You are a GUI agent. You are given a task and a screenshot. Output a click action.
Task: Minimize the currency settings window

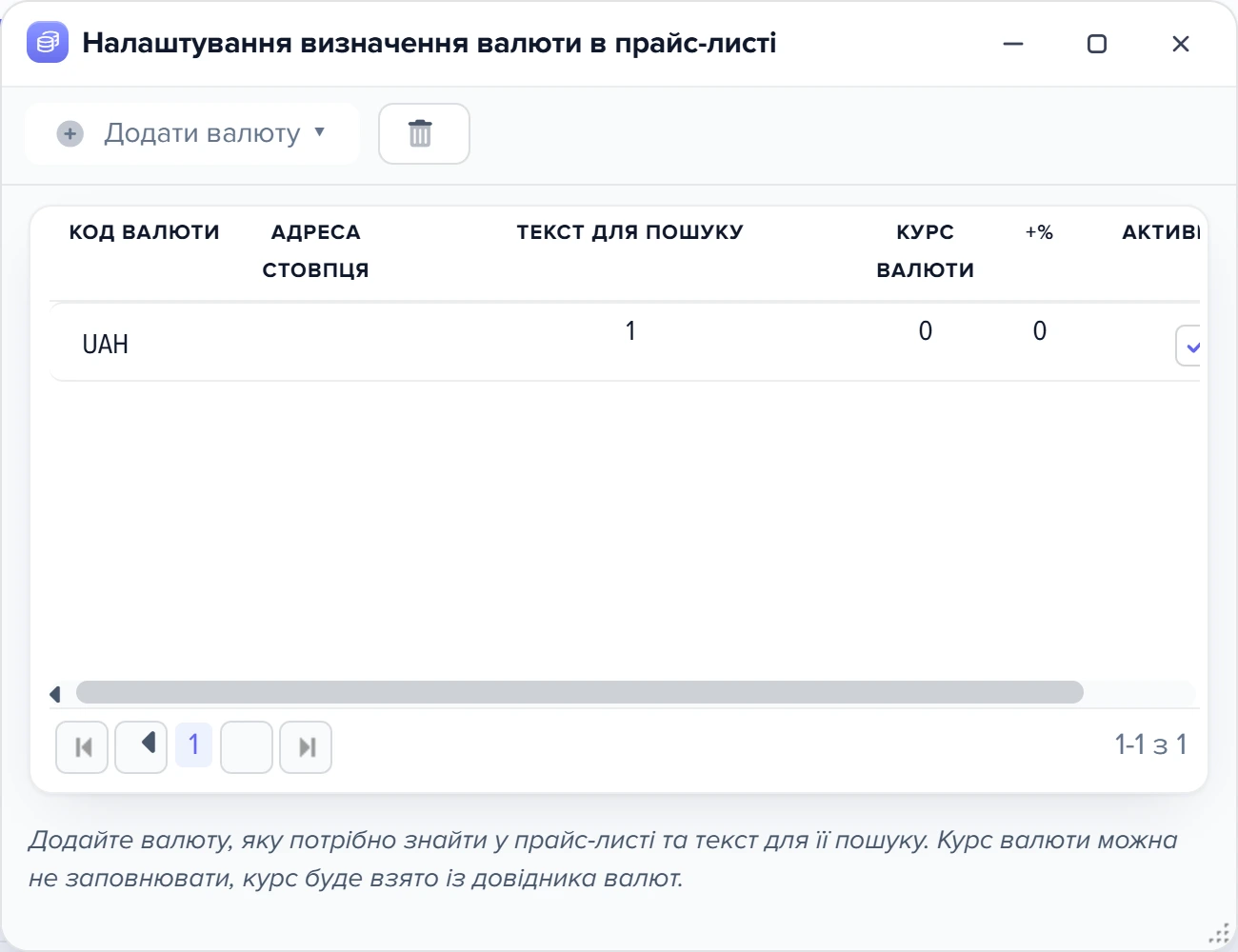coord(1013,44)
